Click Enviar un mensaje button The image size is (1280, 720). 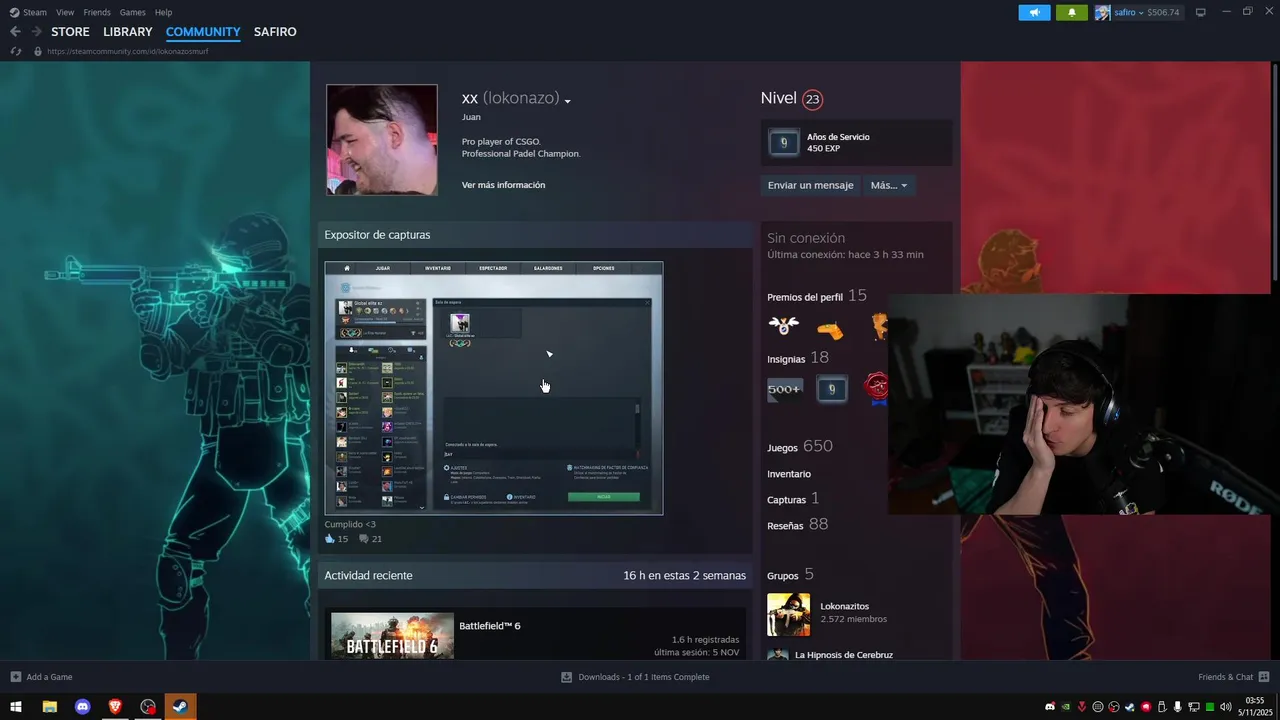(x=810, y=185)
